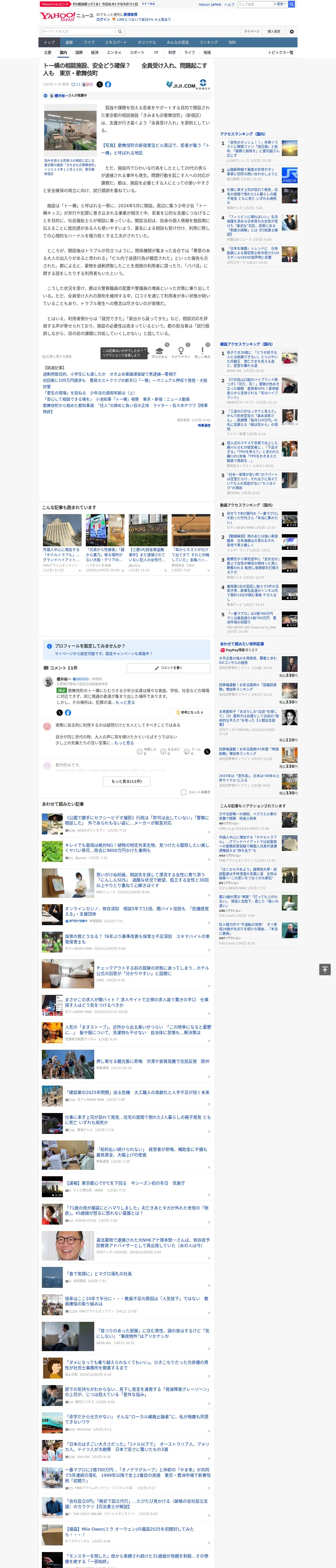
Task: Open settings gear icon in header
Action: pyautogui.click(x=292, y=32)
